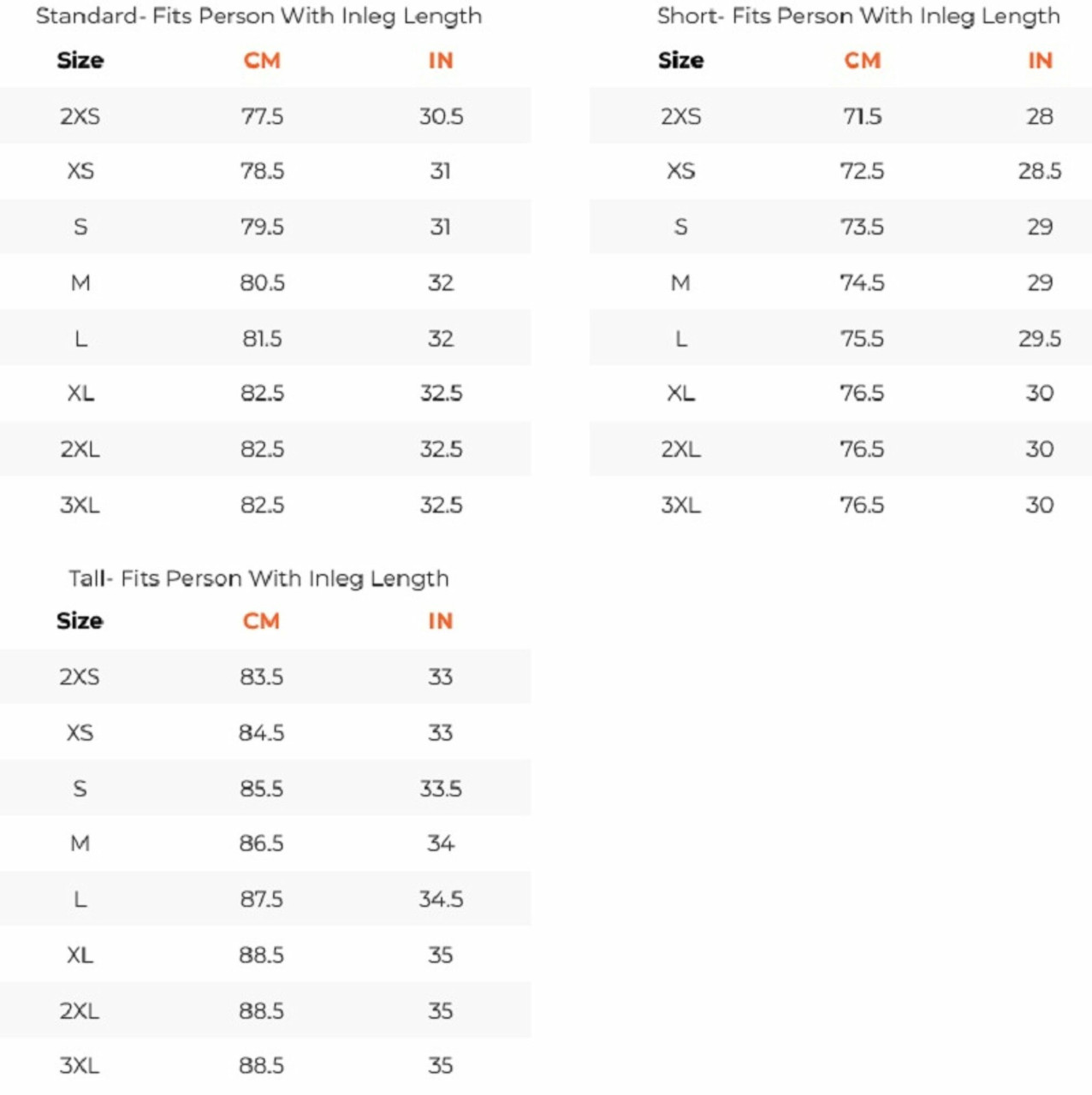Click the M size label in Standard table
The image size is (1092, 1095).
tap(80, 283)
